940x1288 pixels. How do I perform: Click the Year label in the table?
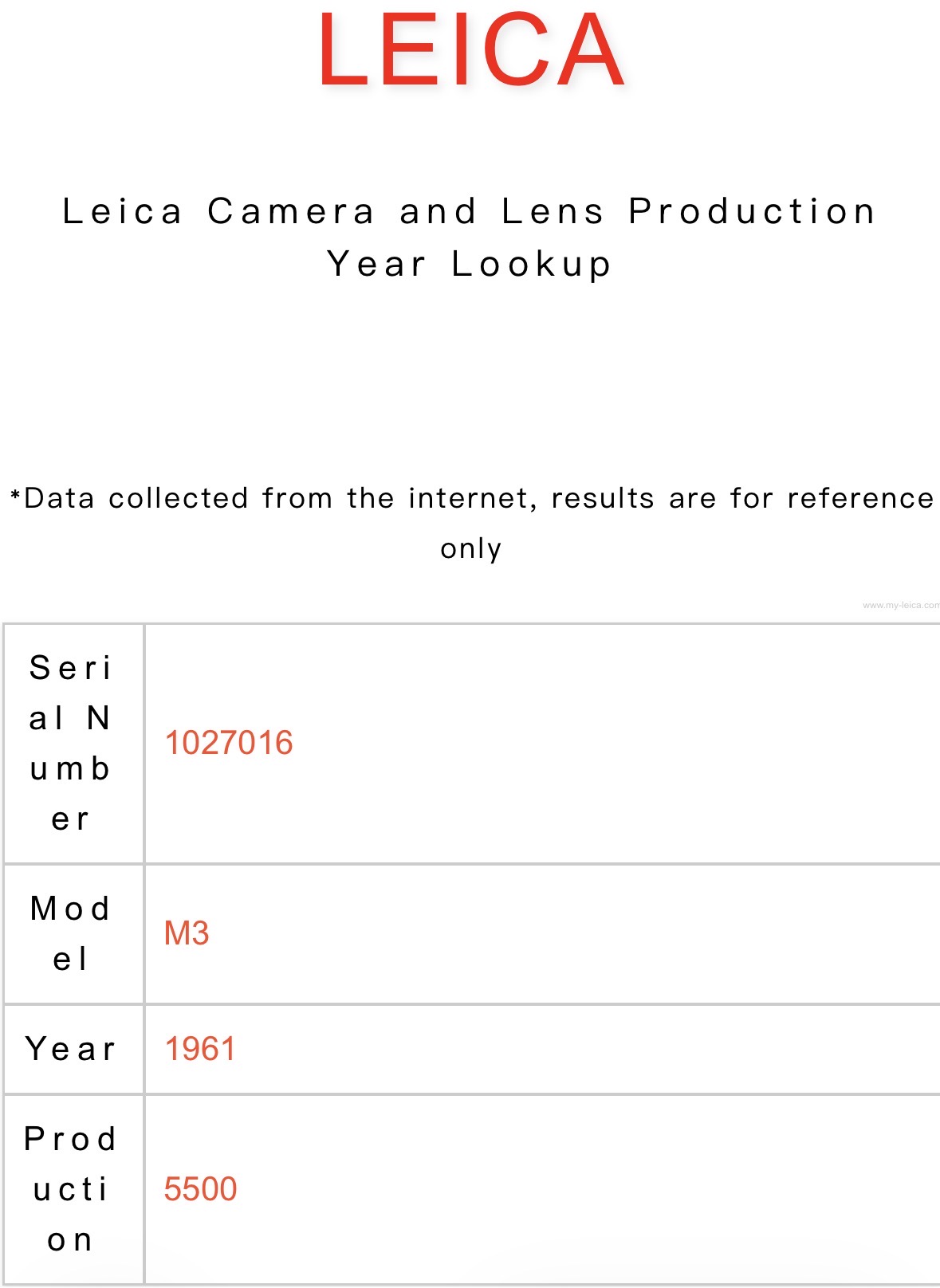72,1049
